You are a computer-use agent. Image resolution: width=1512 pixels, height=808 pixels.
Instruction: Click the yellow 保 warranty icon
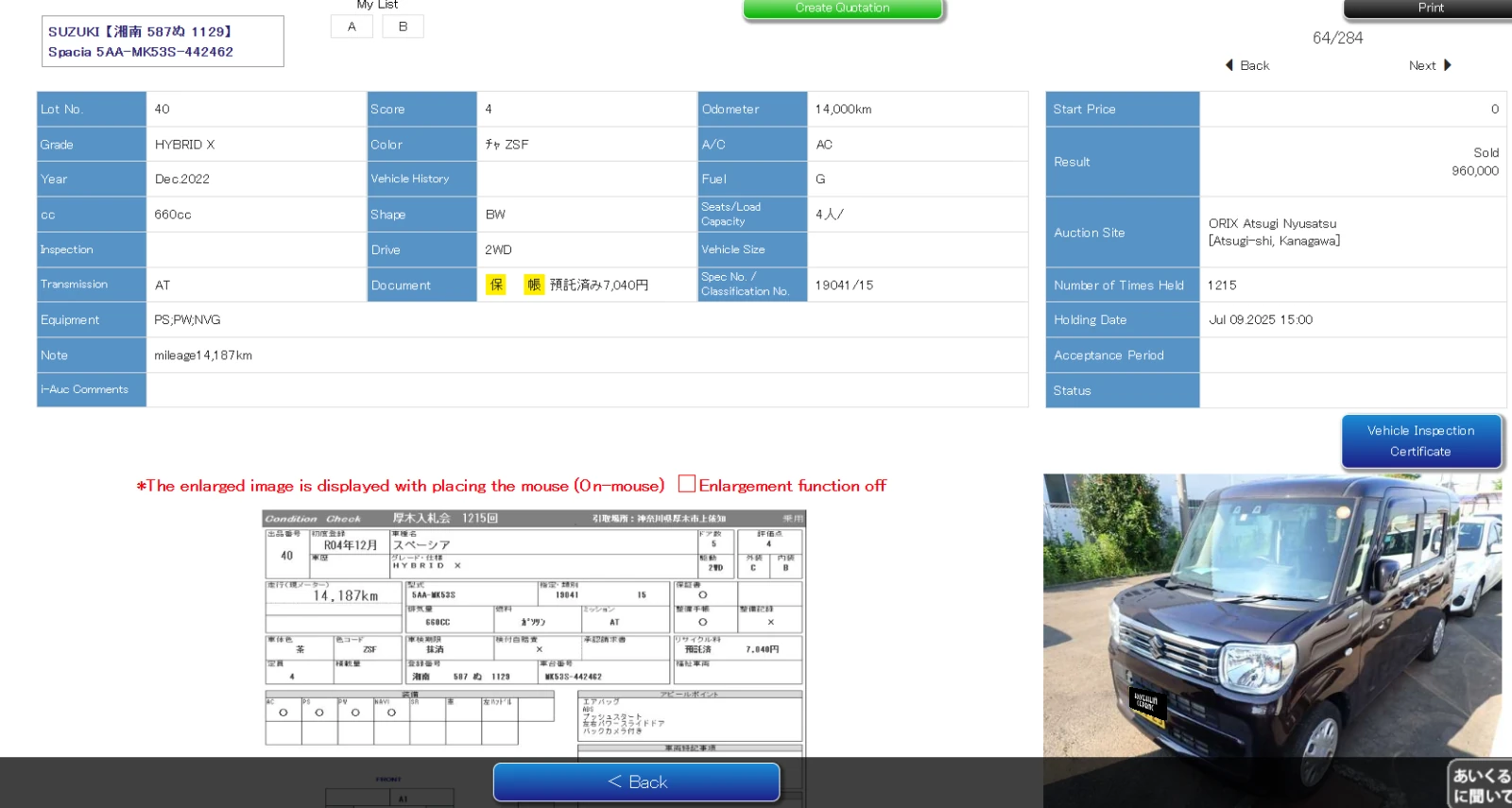click(496, 284)
